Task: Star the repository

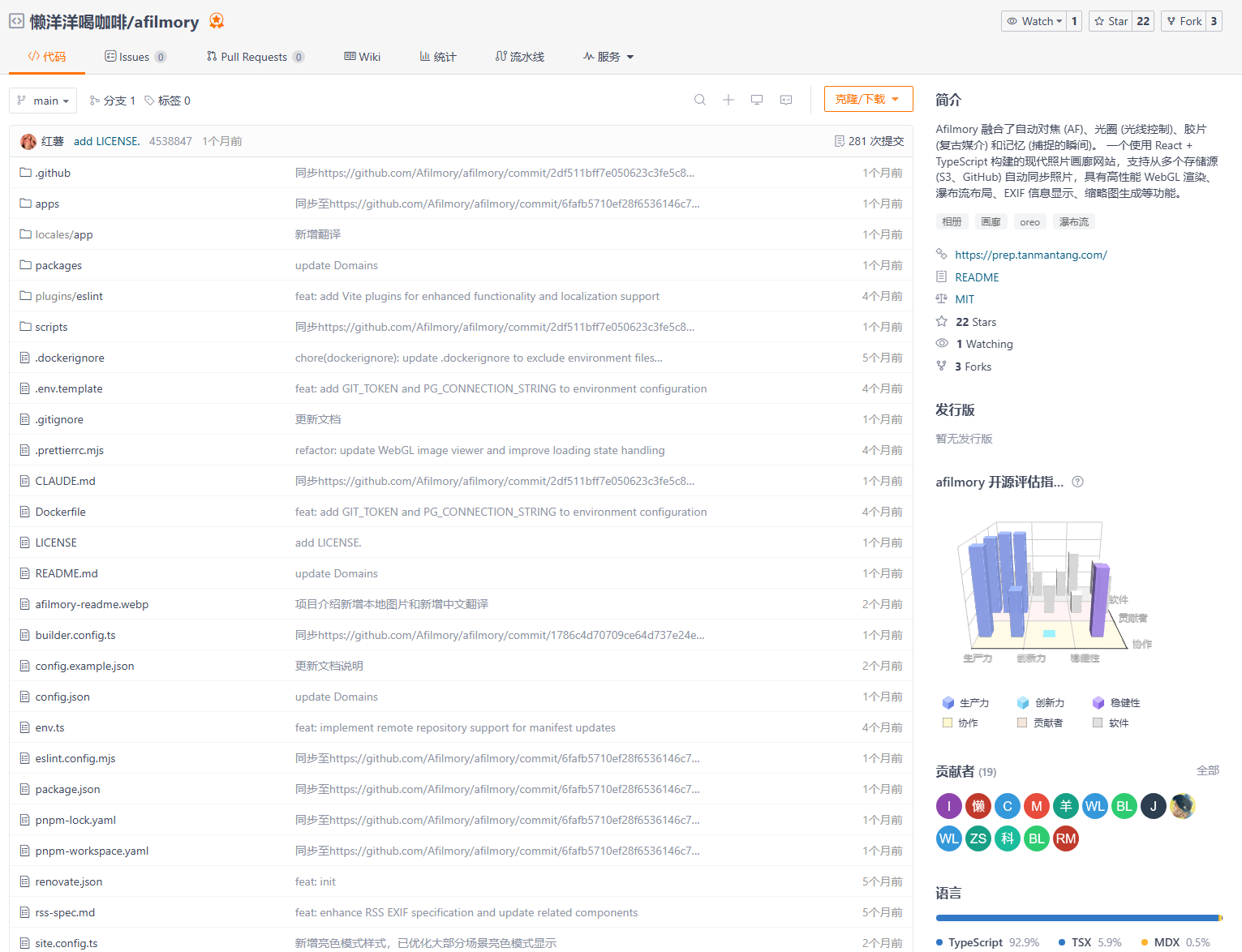Action: coord(1111,21)
